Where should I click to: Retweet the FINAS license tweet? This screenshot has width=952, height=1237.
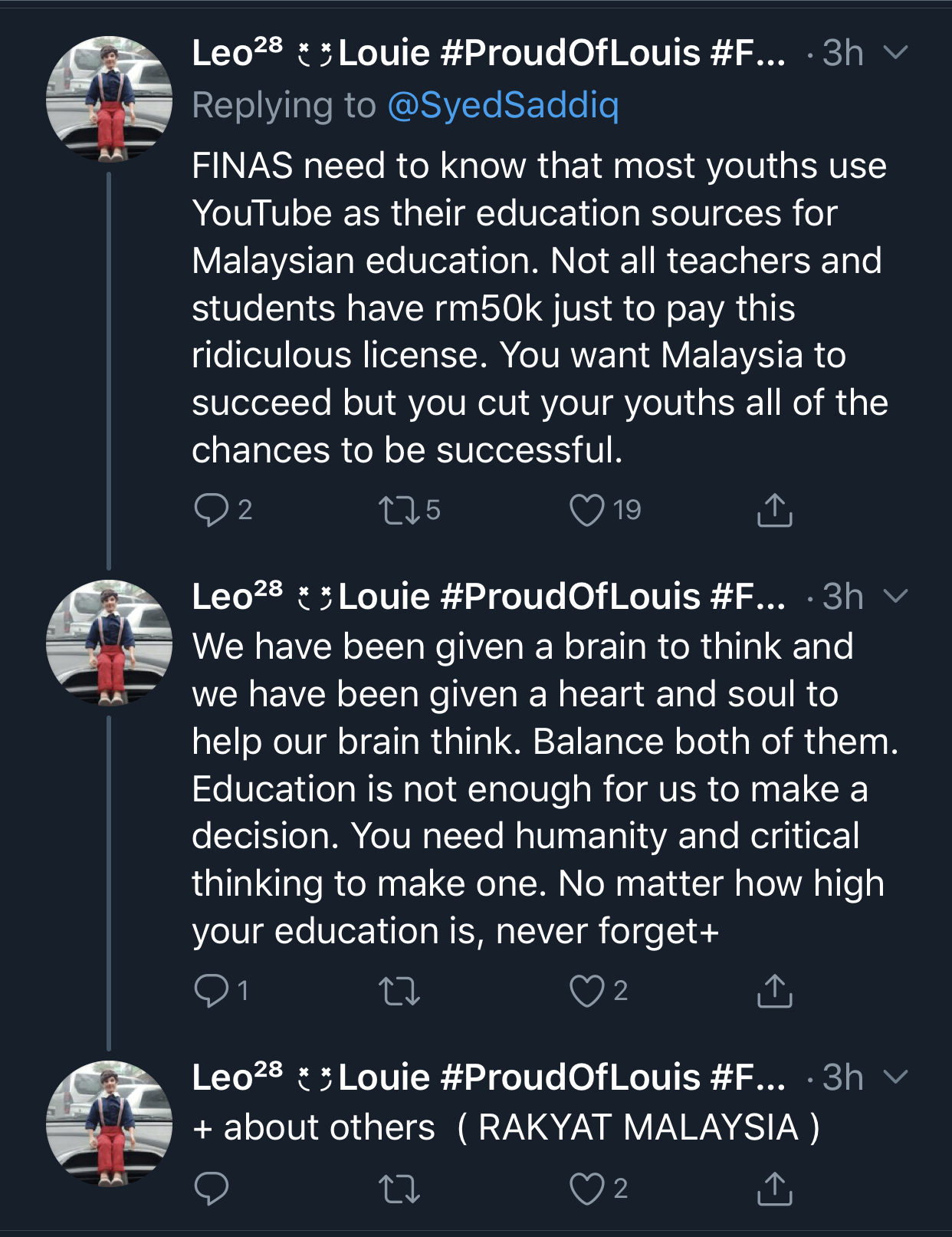(399, 510)
